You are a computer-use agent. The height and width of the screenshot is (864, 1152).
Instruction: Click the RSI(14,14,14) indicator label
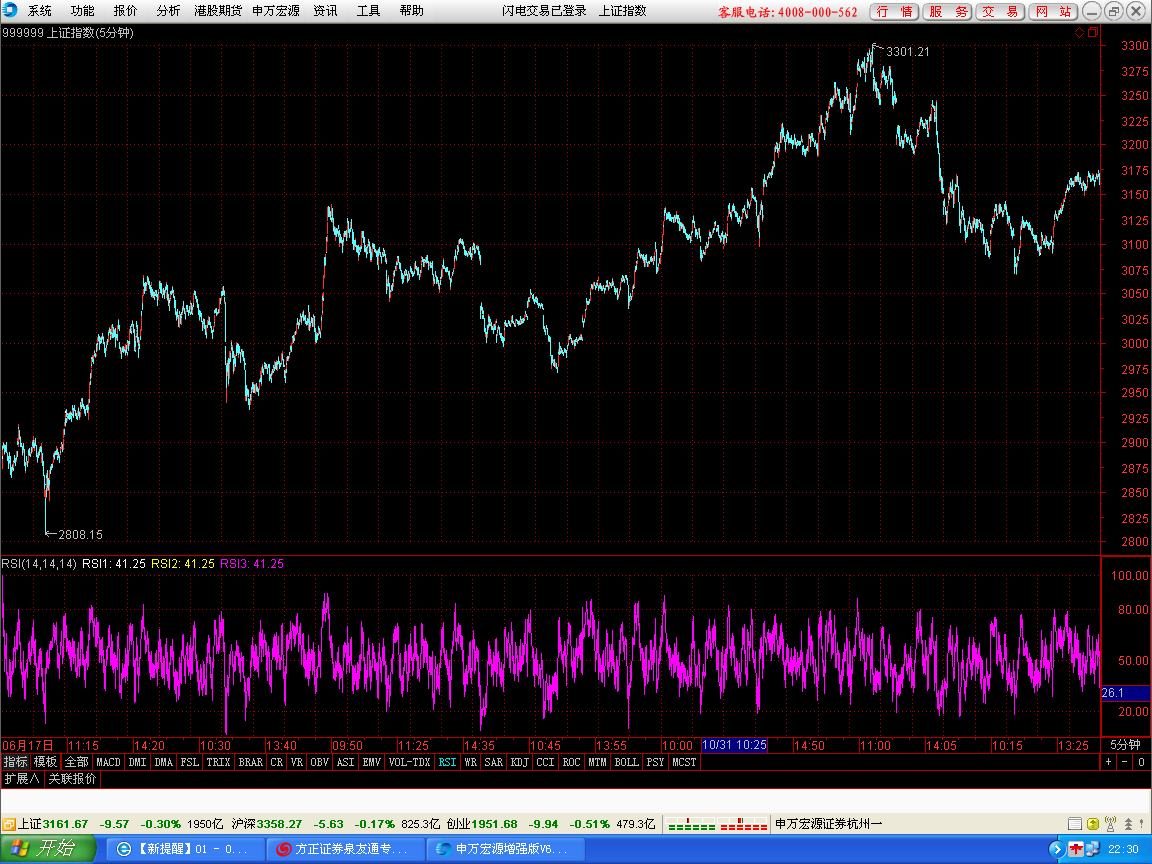pos(39,564)
